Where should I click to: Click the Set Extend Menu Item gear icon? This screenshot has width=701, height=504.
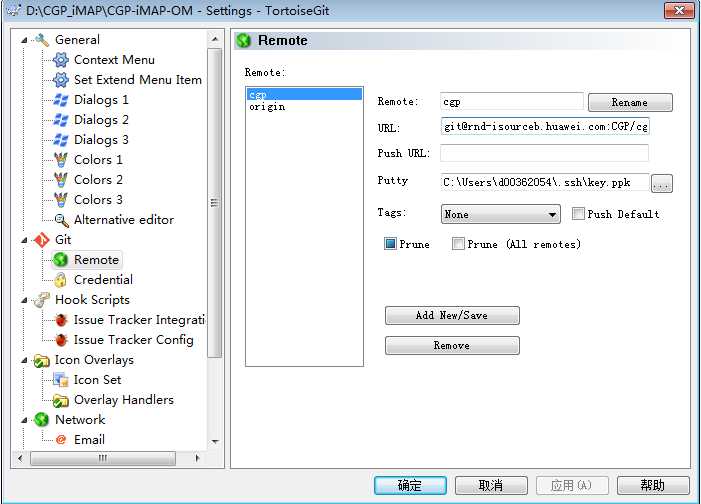click(61, 80)
